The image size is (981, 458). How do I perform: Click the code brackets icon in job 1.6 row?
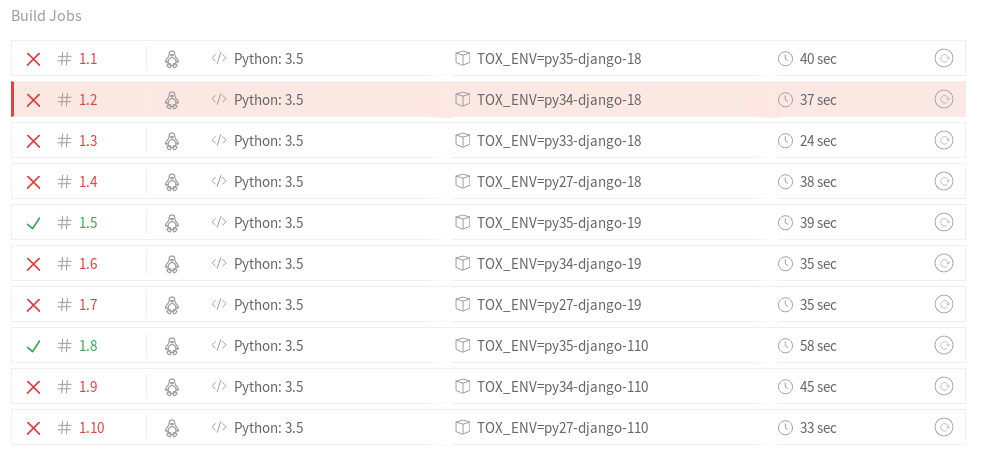tap(218, 263)
